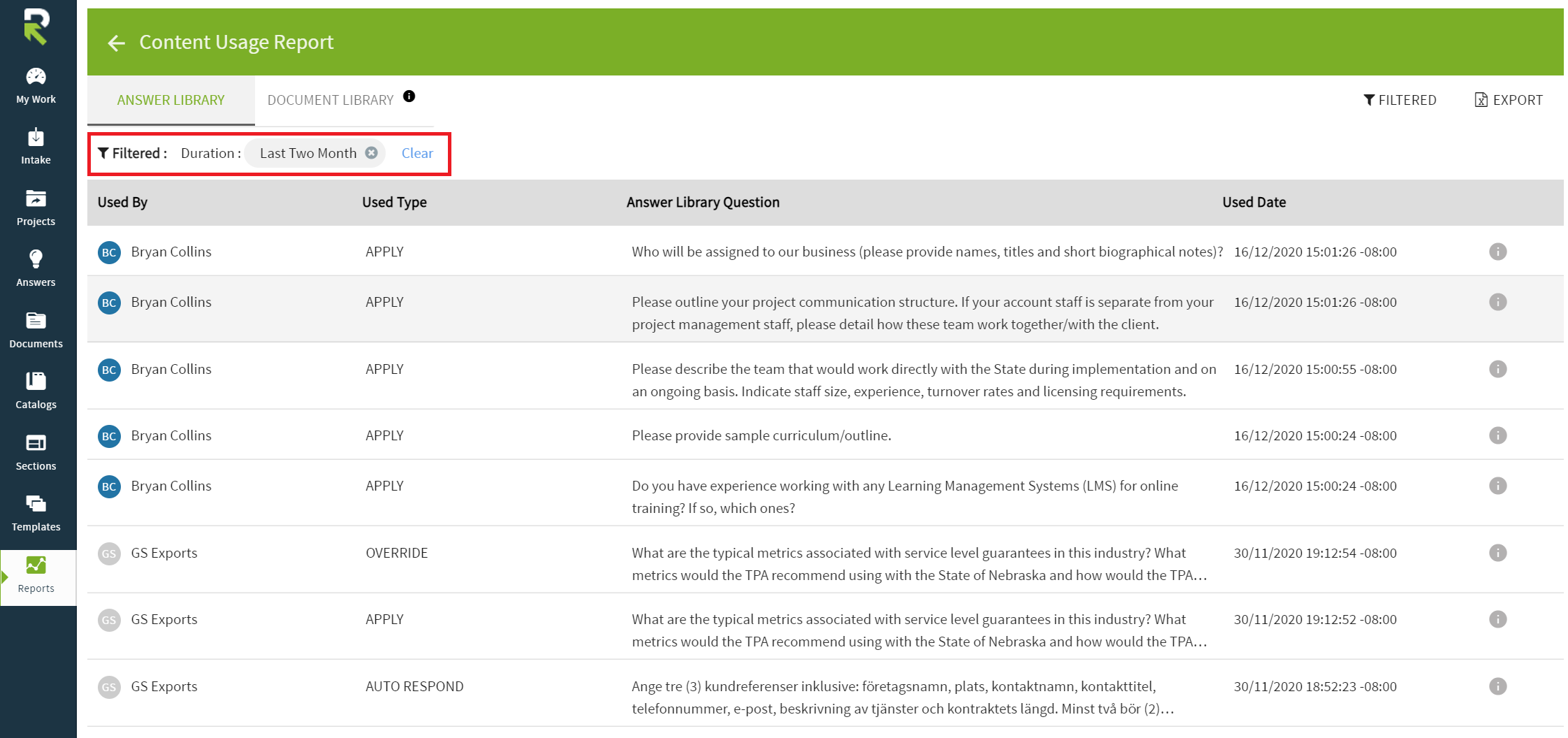Click the AUTO RESPOND used type cell
1568x738 pixels.
[x=414, y=686]
